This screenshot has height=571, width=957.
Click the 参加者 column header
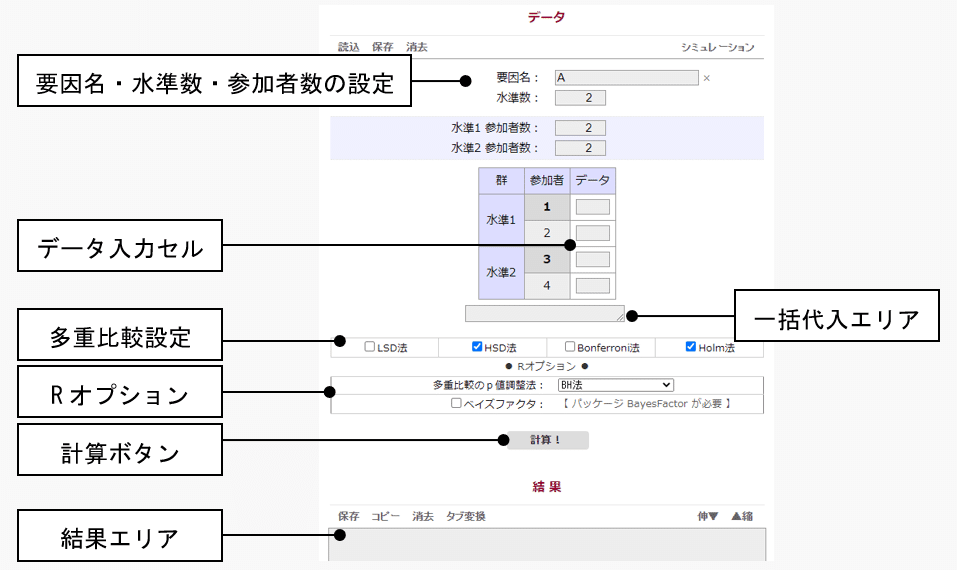547,181
